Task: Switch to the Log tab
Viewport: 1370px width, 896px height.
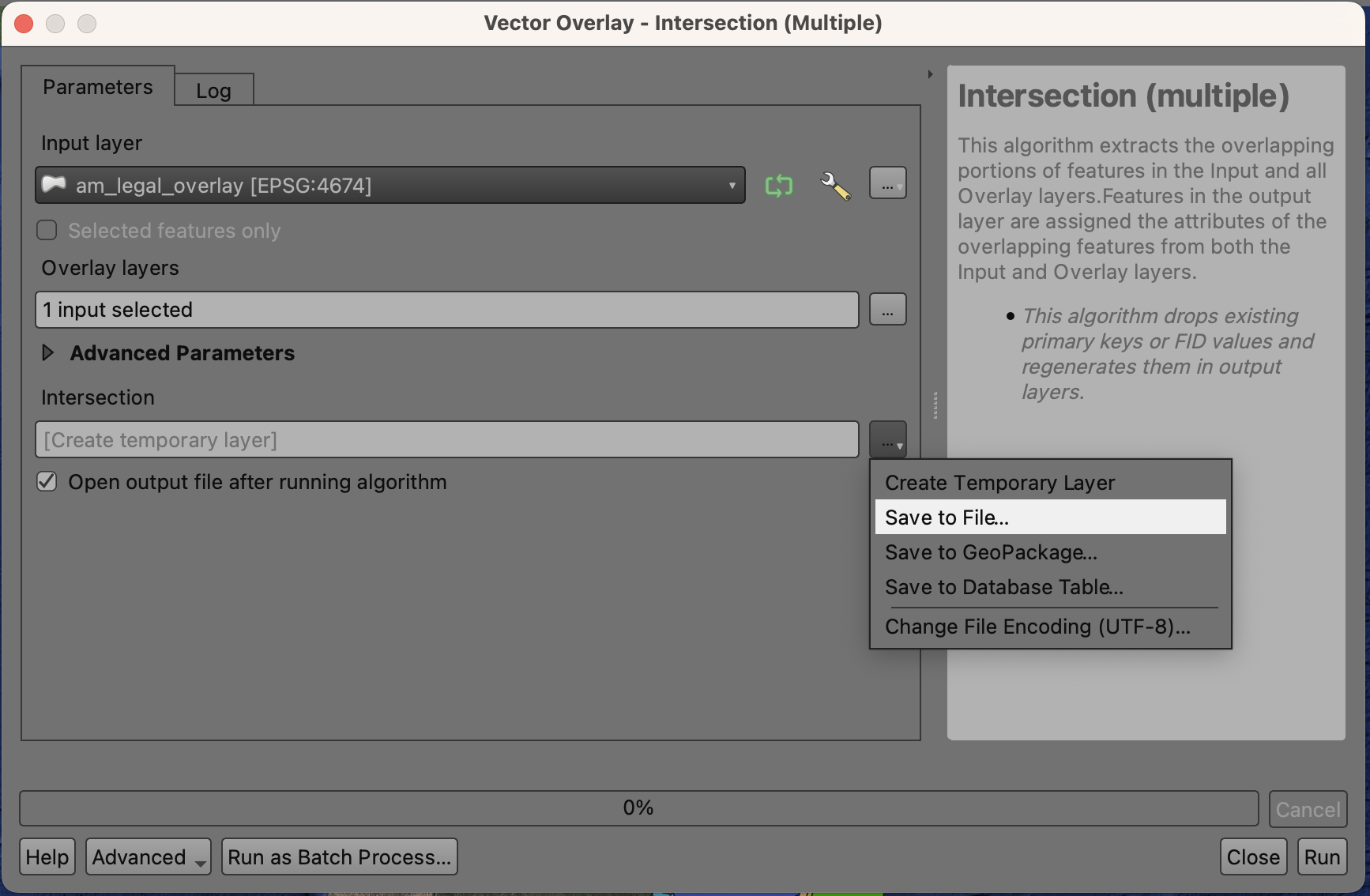Action: tap(213, 91)
